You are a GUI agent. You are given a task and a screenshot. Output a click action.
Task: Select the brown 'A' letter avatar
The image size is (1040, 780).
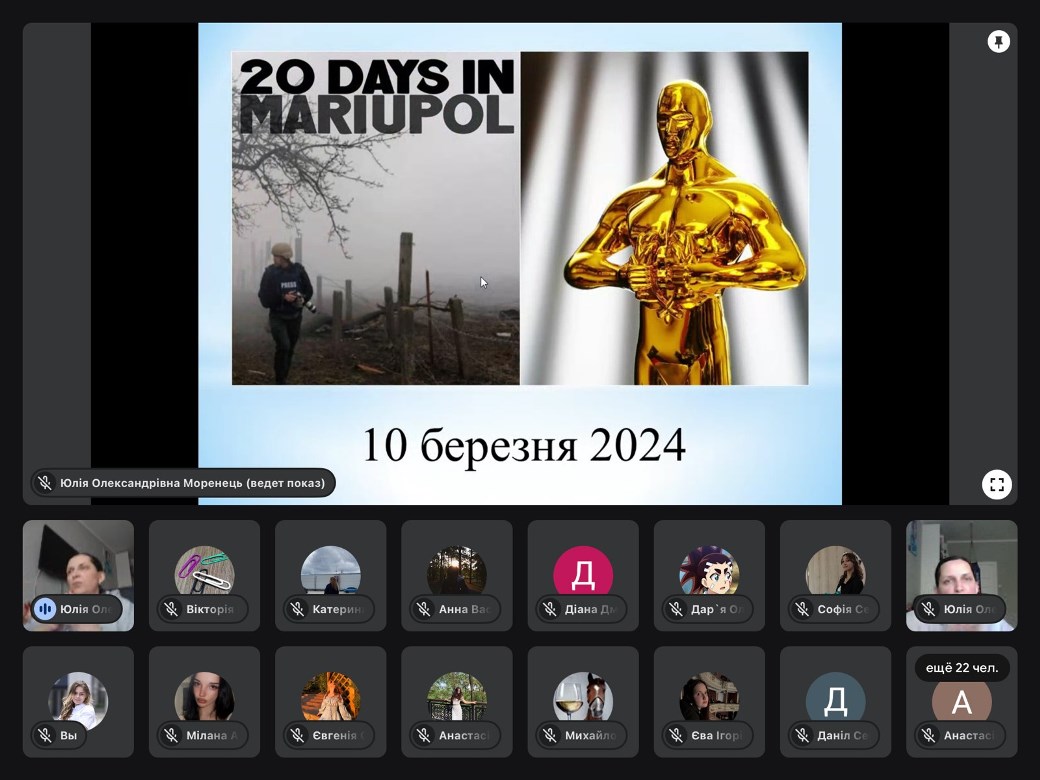962,702
